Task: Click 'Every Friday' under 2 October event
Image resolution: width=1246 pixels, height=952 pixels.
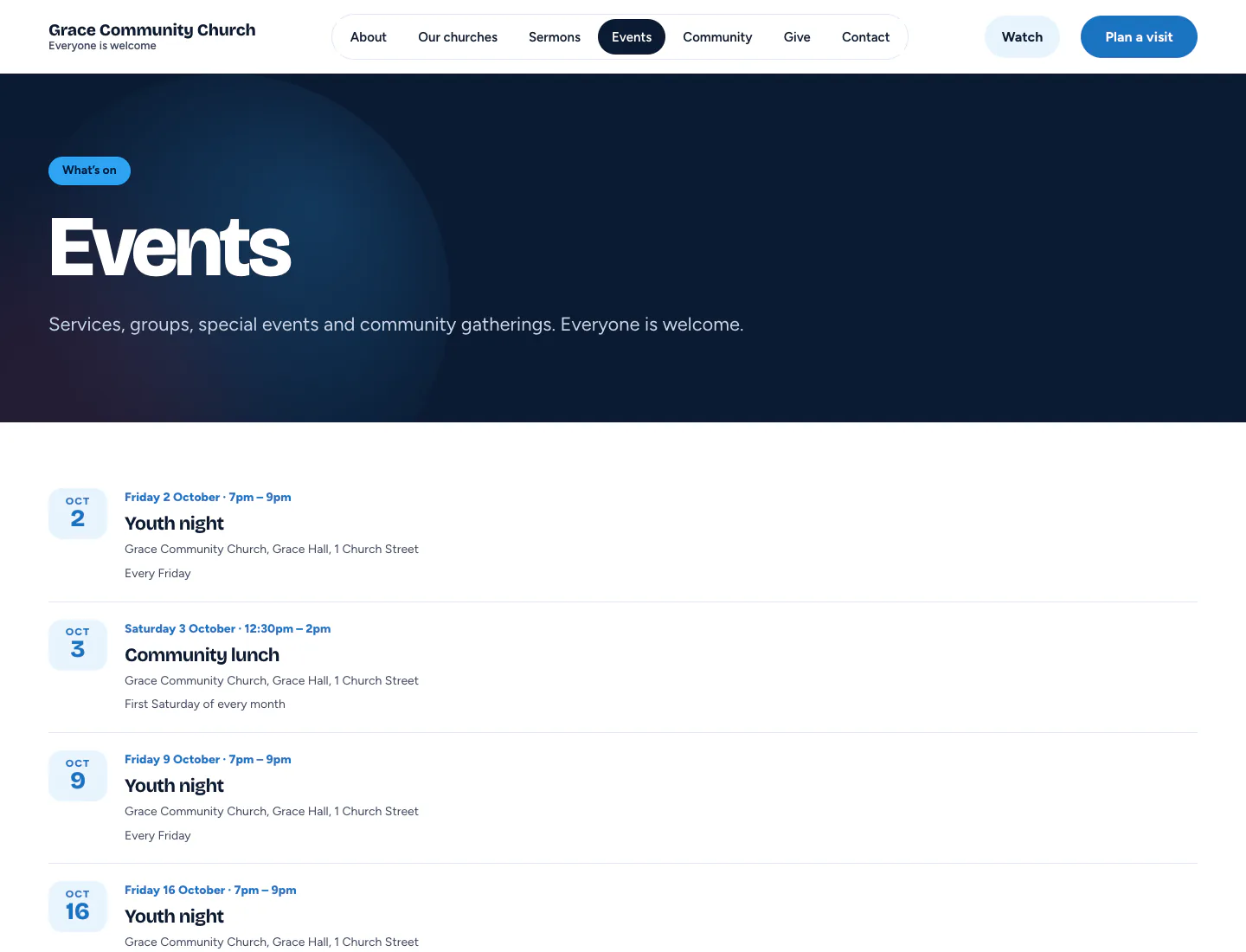Action: pos(157,574)
